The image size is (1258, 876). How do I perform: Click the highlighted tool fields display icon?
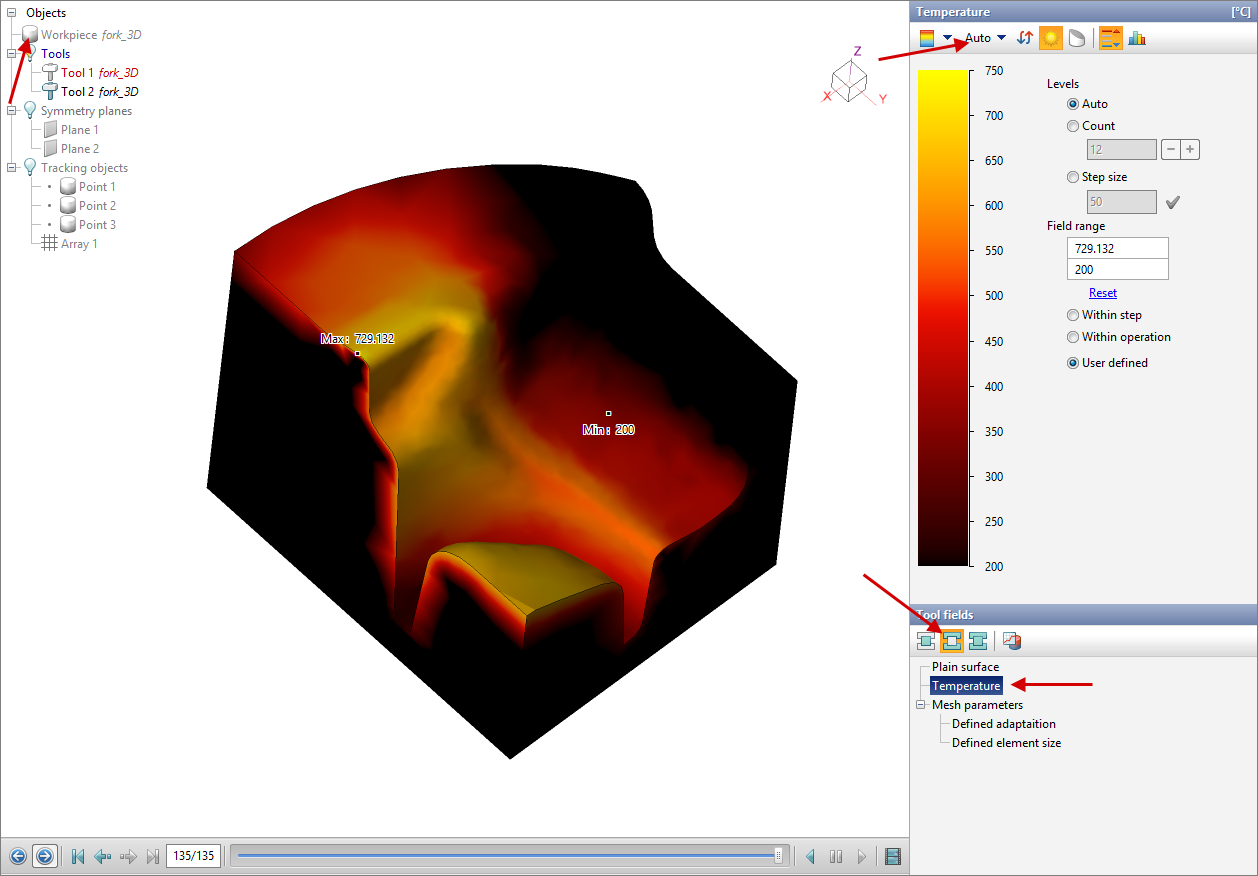click(x=952, y=641)
